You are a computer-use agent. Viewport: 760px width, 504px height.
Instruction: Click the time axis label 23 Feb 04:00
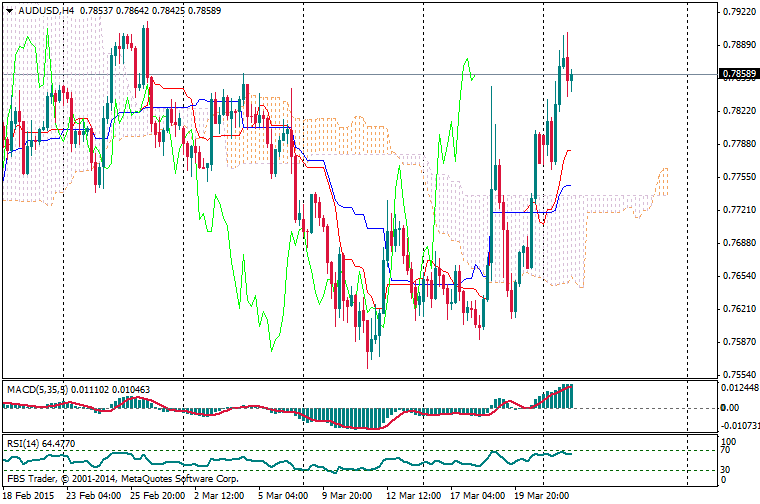[94, 495]
